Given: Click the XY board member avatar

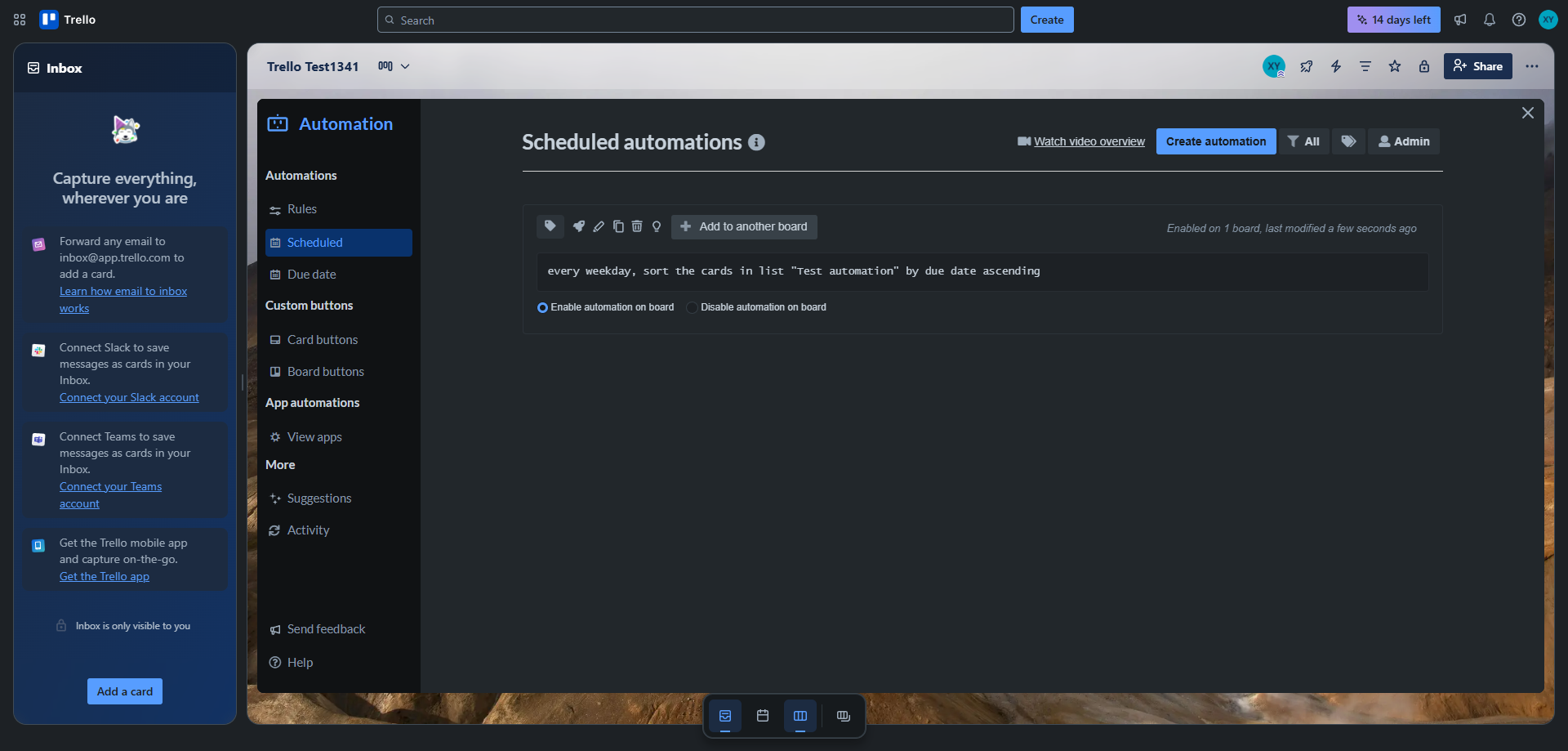Looking at the screenshot, I should click(x=1274, y=66).
